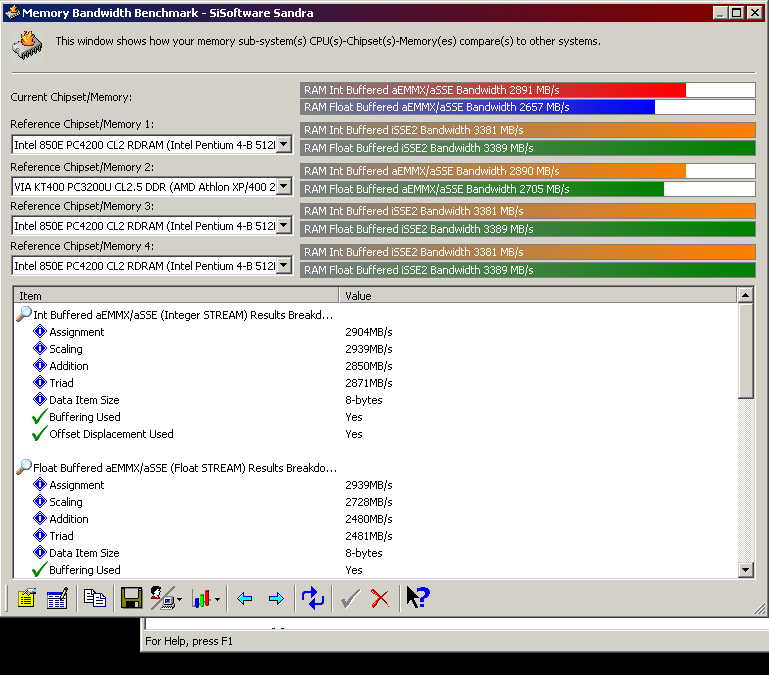The width and height of the screenshot is (769, 675).
Task: Click the VIA KT400 PC3200U combo box text
Action: [x=145, y=187]
